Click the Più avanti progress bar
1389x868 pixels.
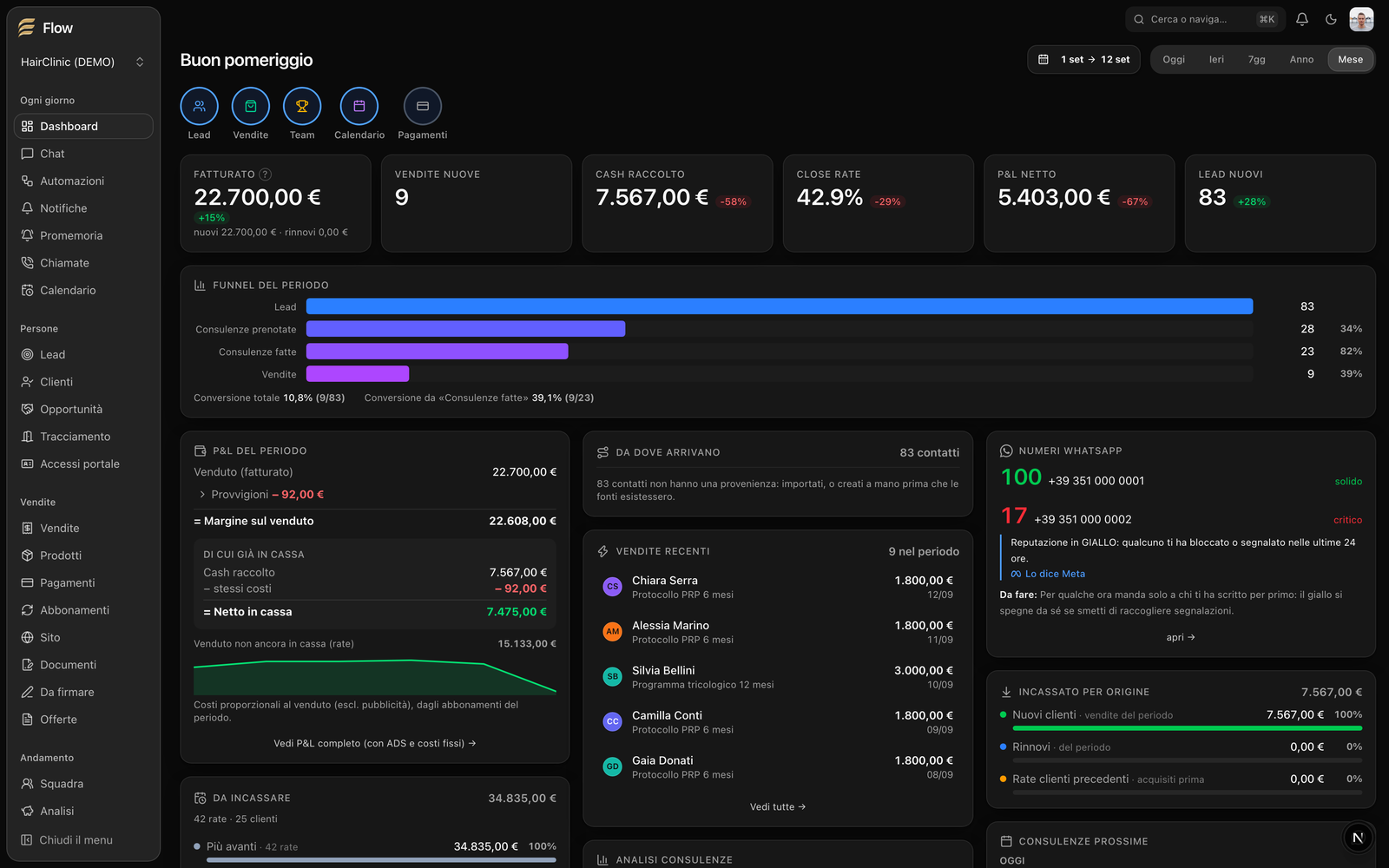point(381,860)
